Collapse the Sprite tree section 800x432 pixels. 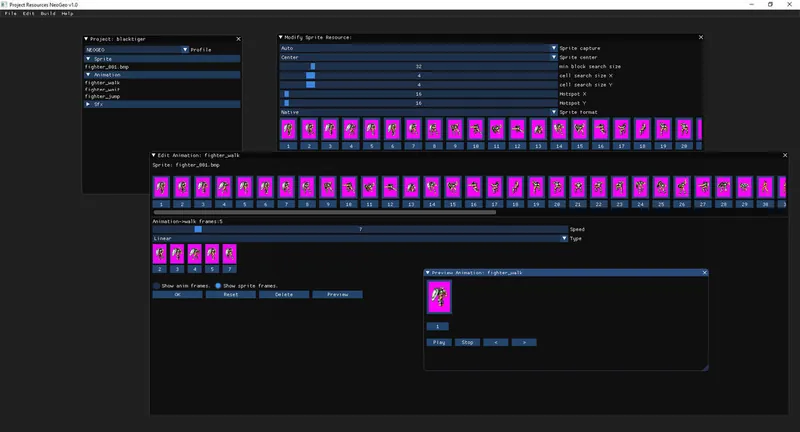88,59
